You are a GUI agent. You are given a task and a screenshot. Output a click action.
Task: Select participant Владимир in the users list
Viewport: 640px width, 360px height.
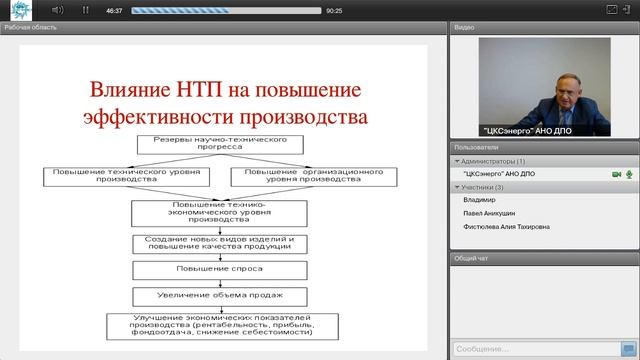pos(544,200)
